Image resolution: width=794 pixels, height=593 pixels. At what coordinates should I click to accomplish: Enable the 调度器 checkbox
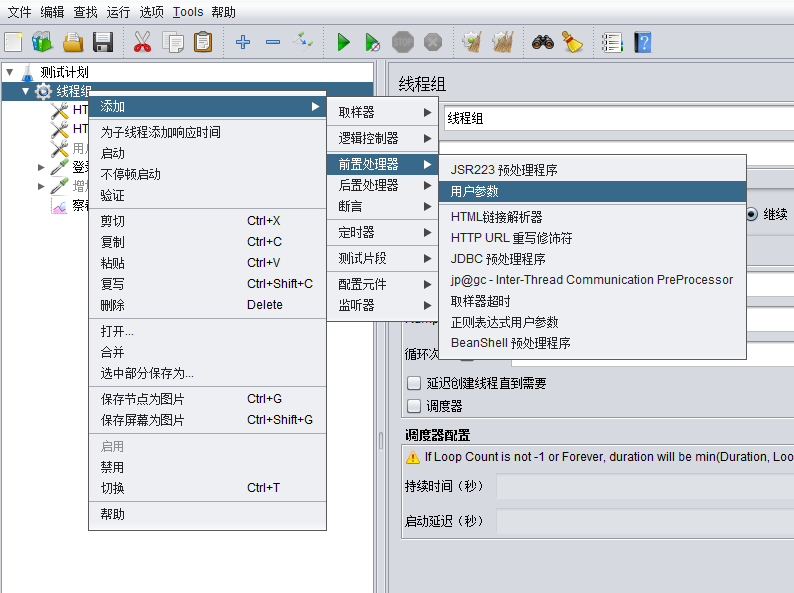(414, 406)
